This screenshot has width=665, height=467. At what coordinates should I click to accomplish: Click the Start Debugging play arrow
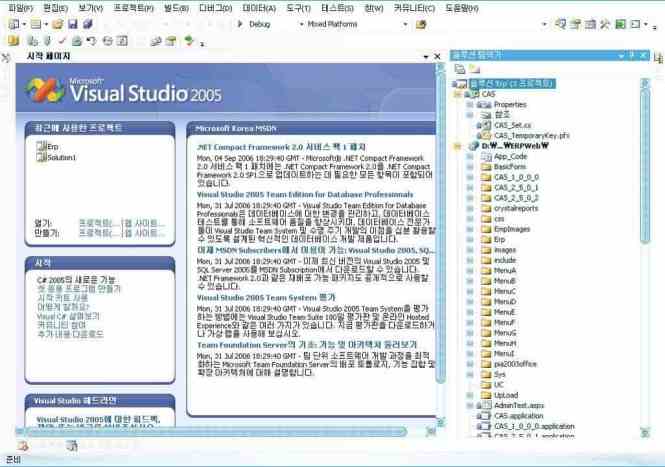pos(240,24)
